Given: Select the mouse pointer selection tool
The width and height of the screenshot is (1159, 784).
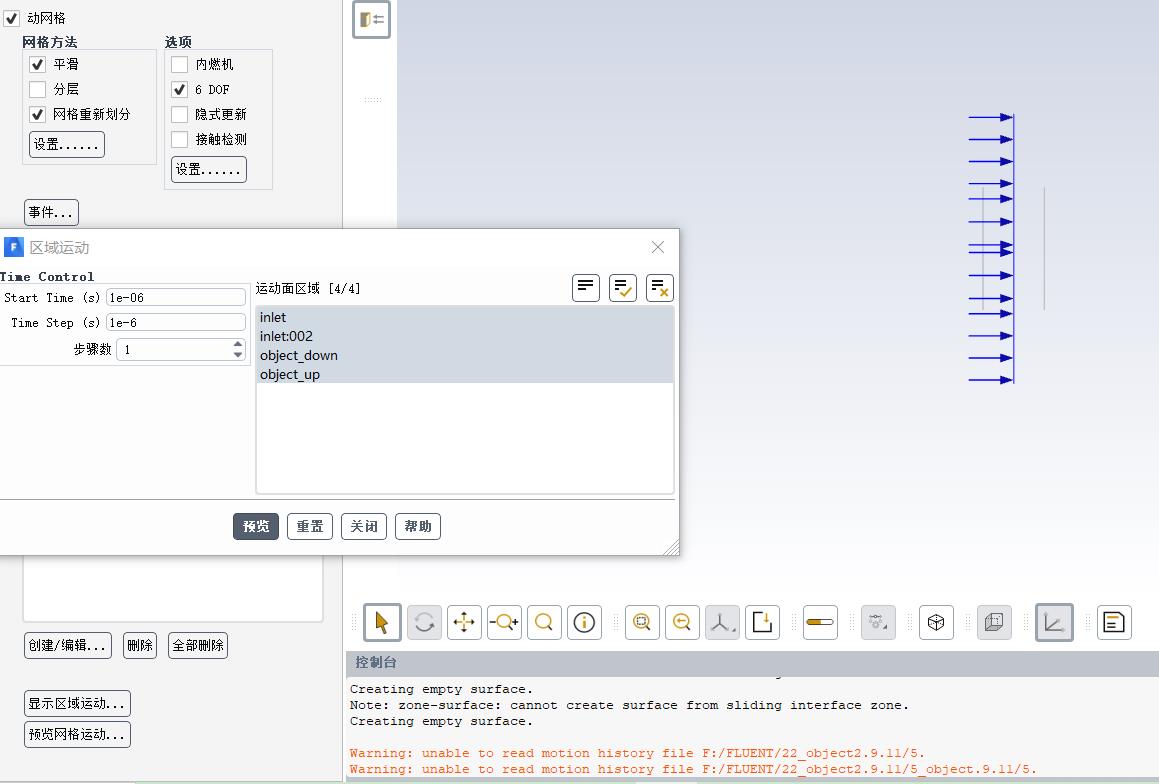Looking at the screenshot, I should tap(382, 622).
